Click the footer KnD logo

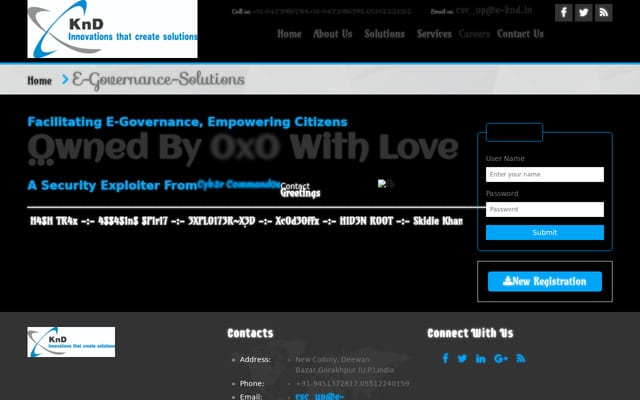[71, 342]
